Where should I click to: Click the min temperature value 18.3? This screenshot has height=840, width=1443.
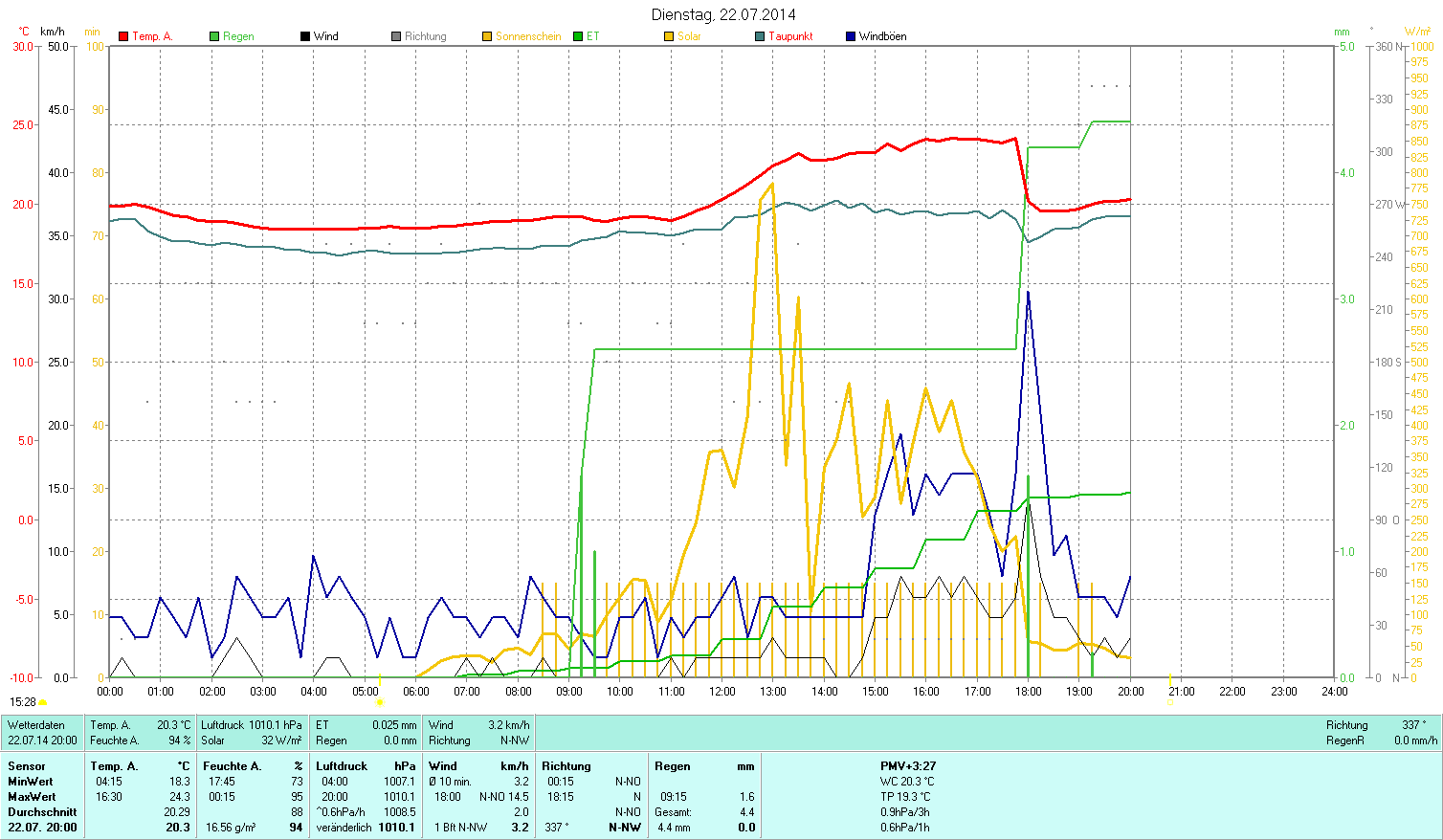tap(179, 782)
